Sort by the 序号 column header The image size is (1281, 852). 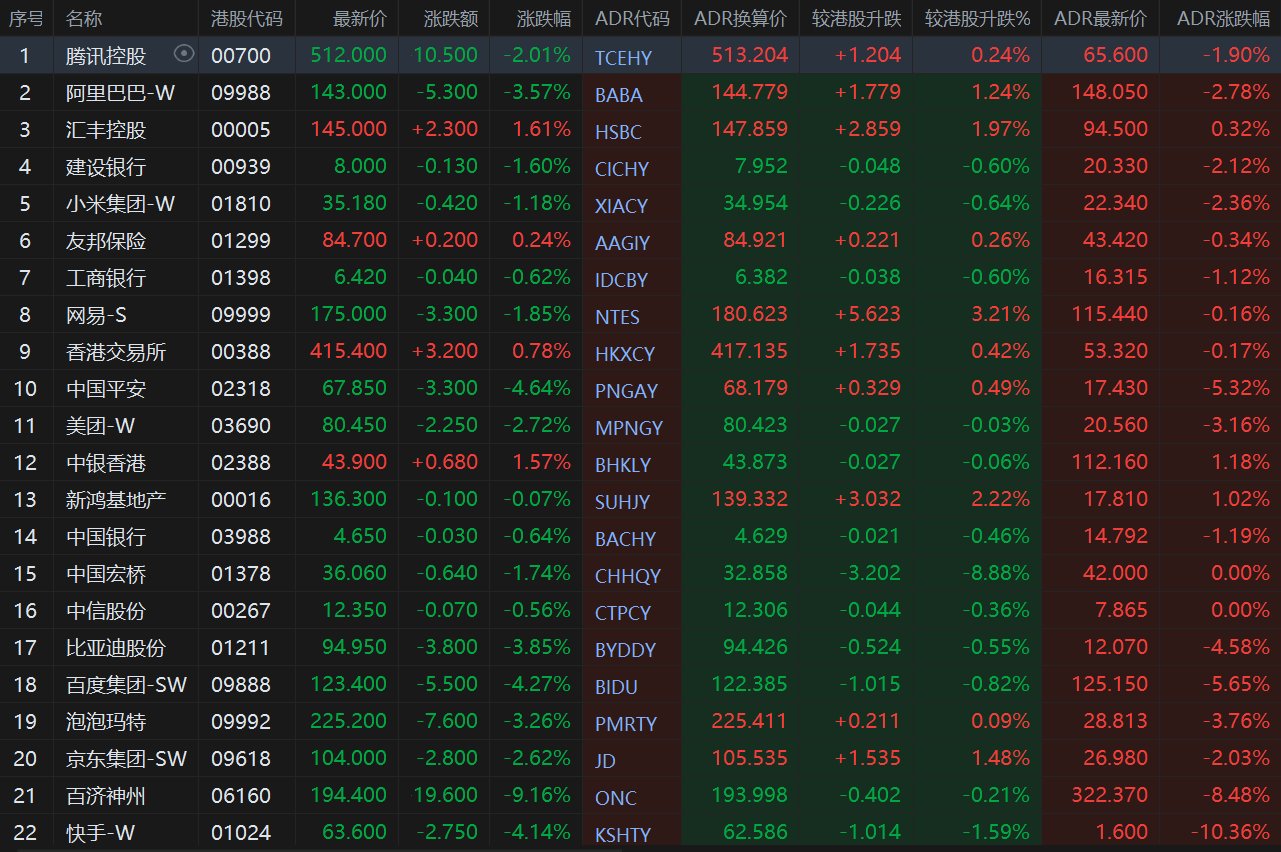tap(26, 19)
